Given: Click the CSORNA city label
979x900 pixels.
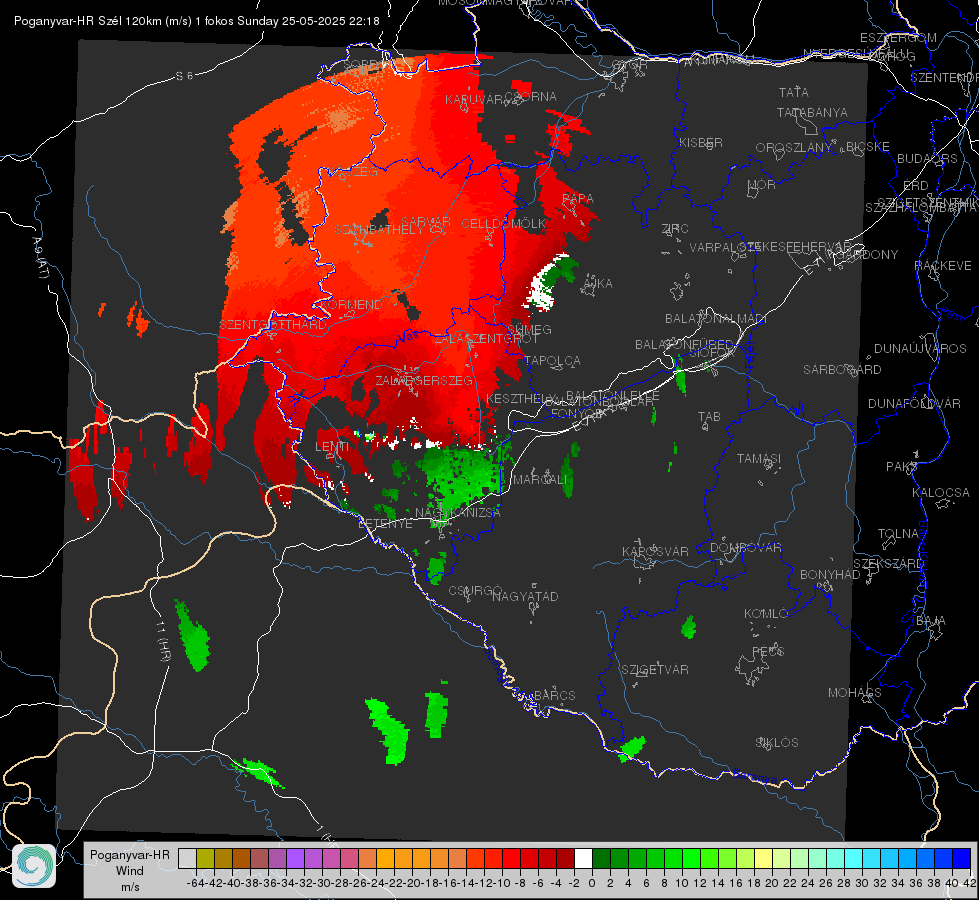Looking at the screenshot, I should (x=531, y=97).
